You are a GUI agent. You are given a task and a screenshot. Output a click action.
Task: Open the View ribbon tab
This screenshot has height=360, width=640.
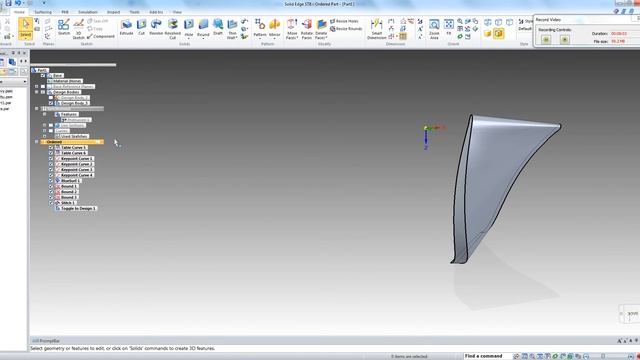coord(177,12)
